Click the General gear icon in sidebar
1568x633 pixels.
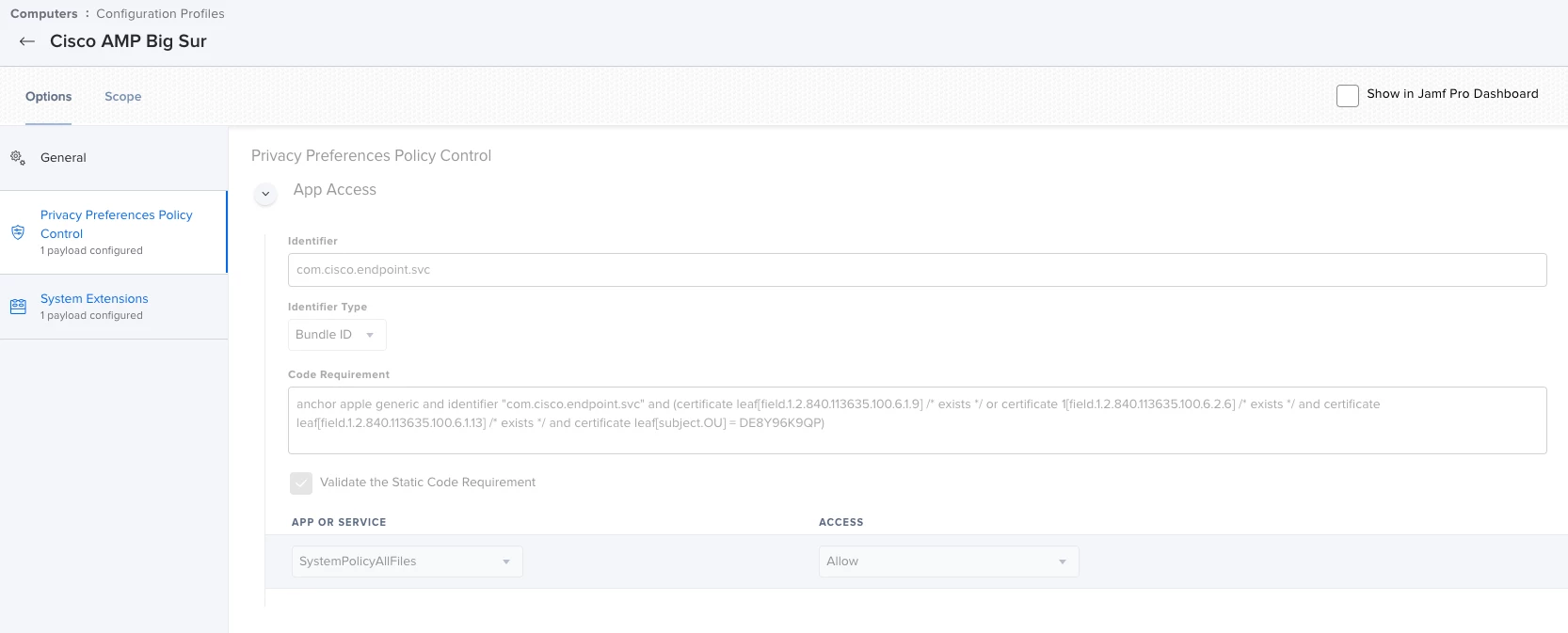pyautogui.click(x=18, y=157)
